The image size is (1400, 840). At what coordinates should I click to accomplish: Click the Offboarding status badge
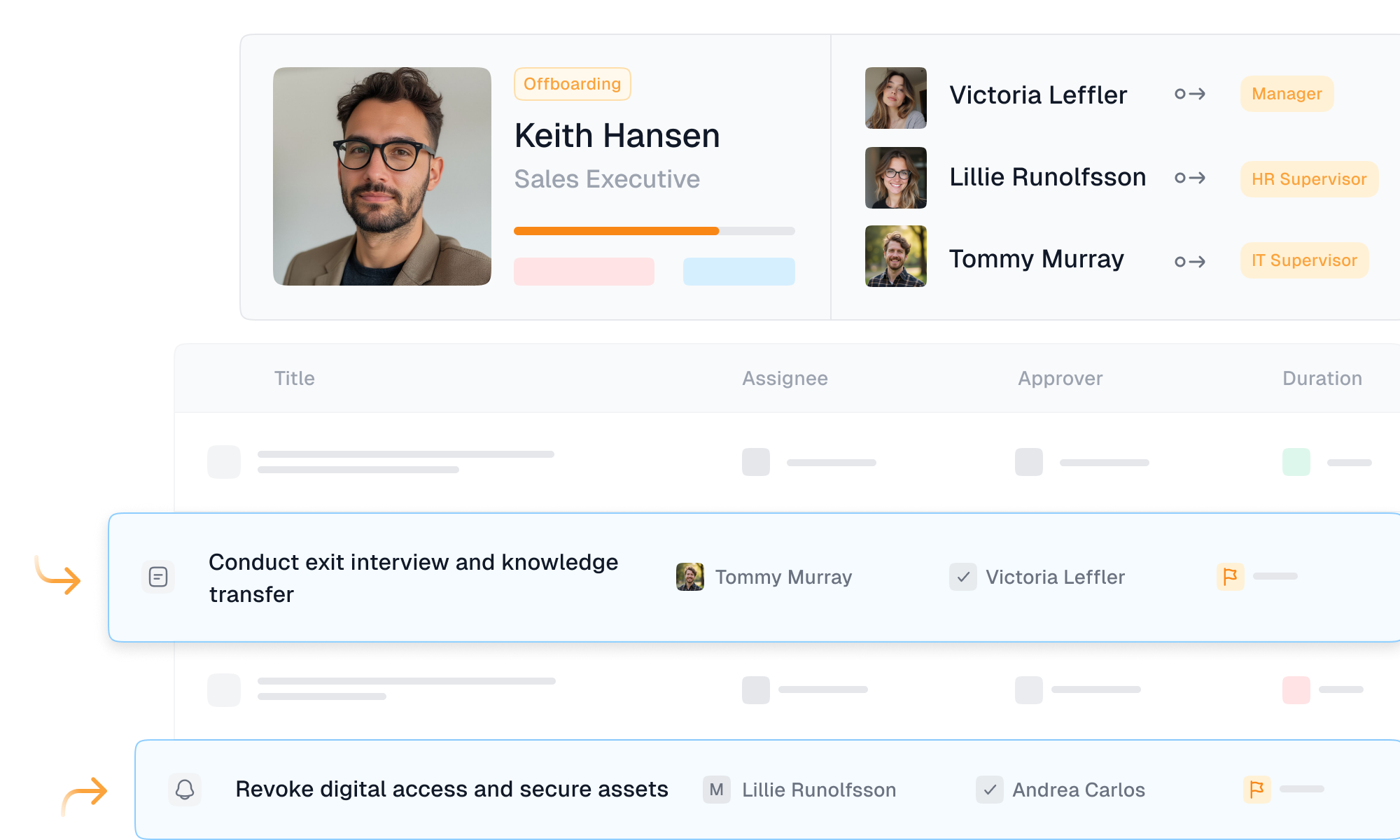[x=572, y=84]
